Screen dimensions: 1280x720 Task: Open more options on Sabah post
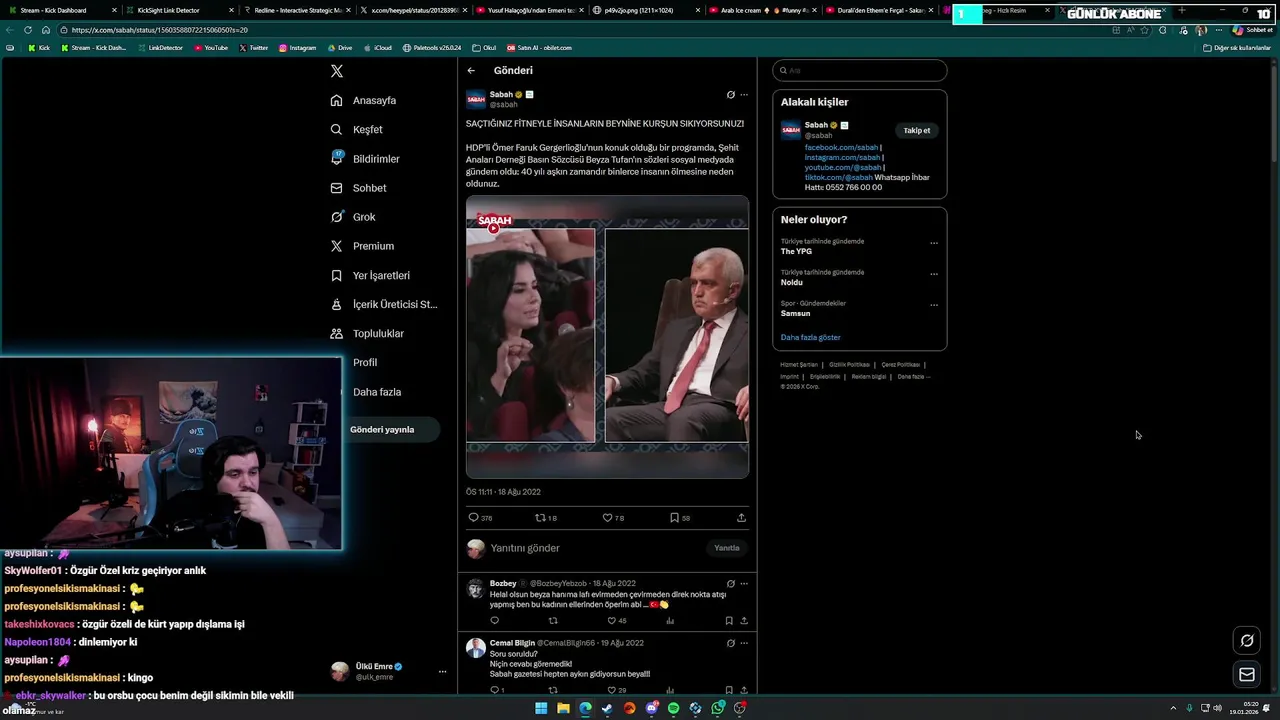pyautogui.click(x=744, y=95)
